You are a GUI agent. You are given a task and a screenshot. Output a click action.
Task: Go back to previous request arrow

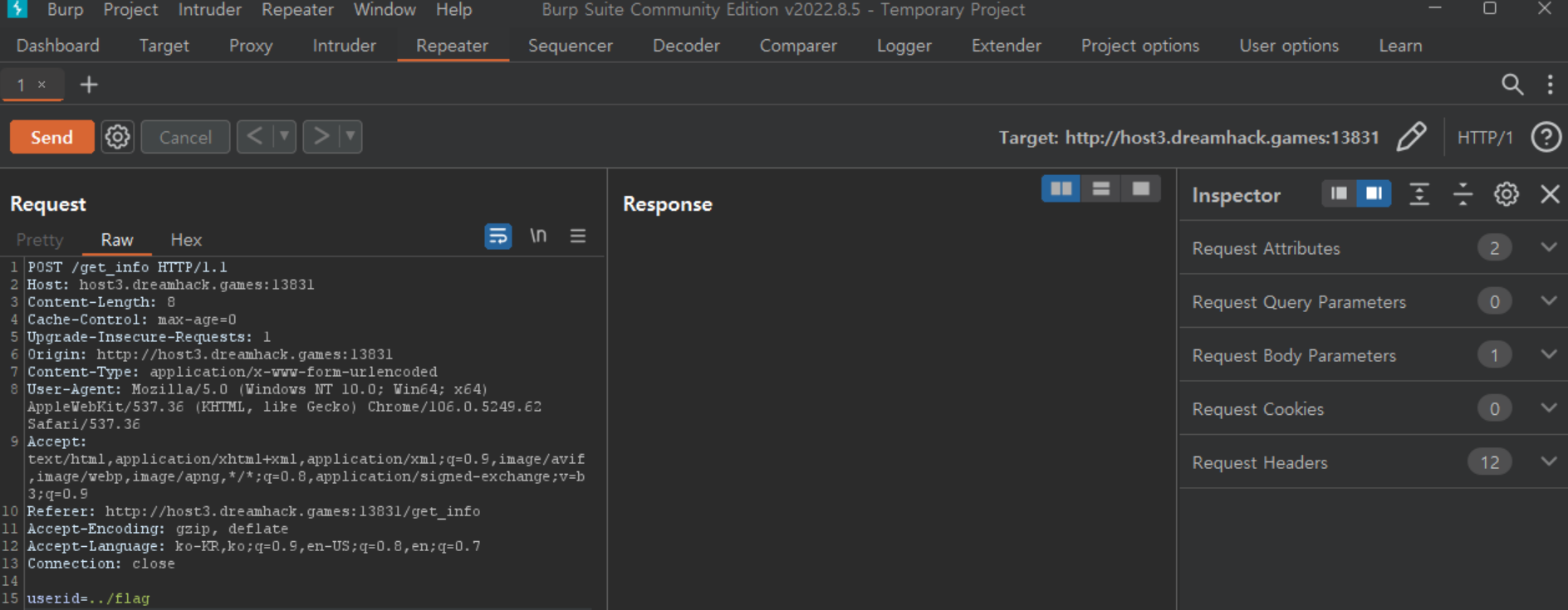(x=255, y=136)
